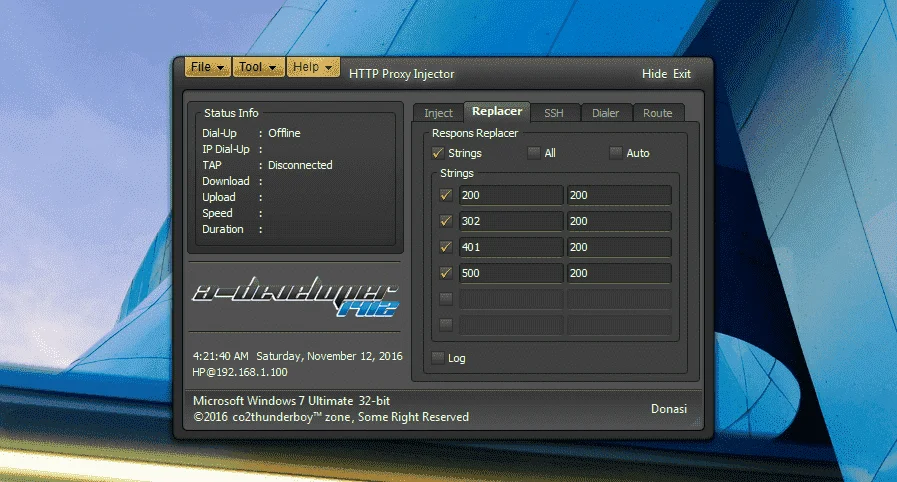897x482 pixels.
Task: Open the File menu
Action: pos(207,67)
